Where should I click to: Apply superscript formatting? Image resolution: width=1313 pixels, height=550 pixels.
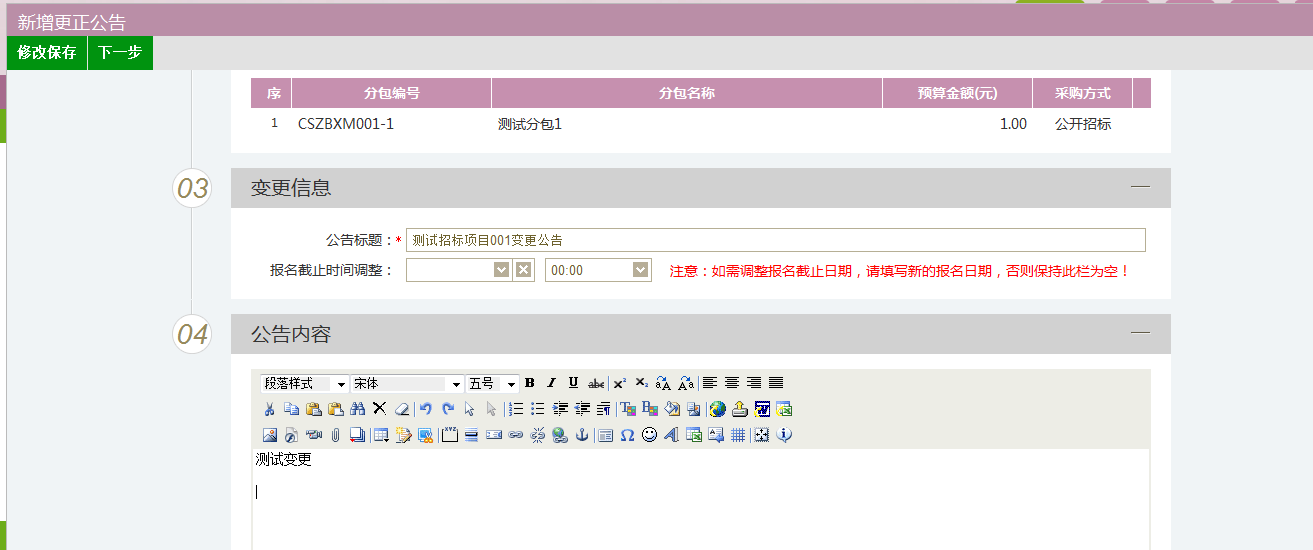(x=619, y=383)
